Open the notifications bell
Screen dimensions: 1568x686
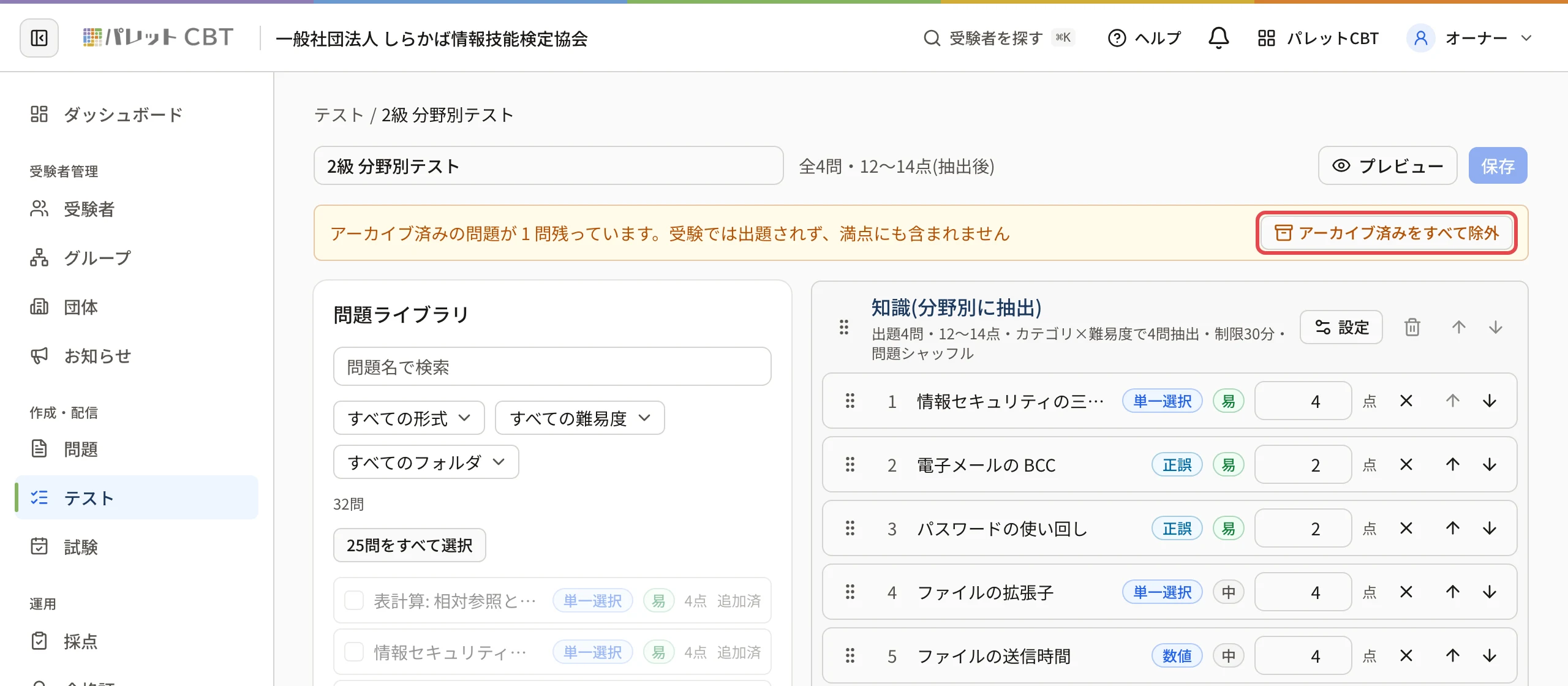point(1218,38)
